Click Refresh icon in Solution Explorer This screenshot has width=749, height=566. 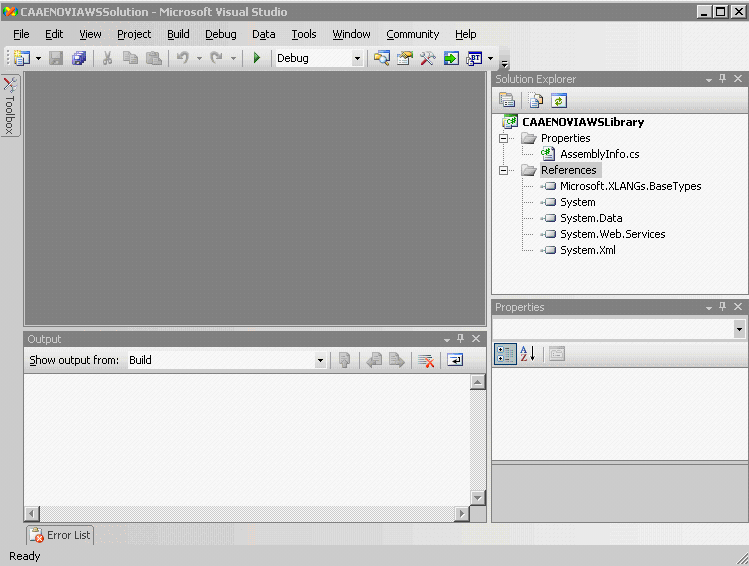(x=559, y=100)
